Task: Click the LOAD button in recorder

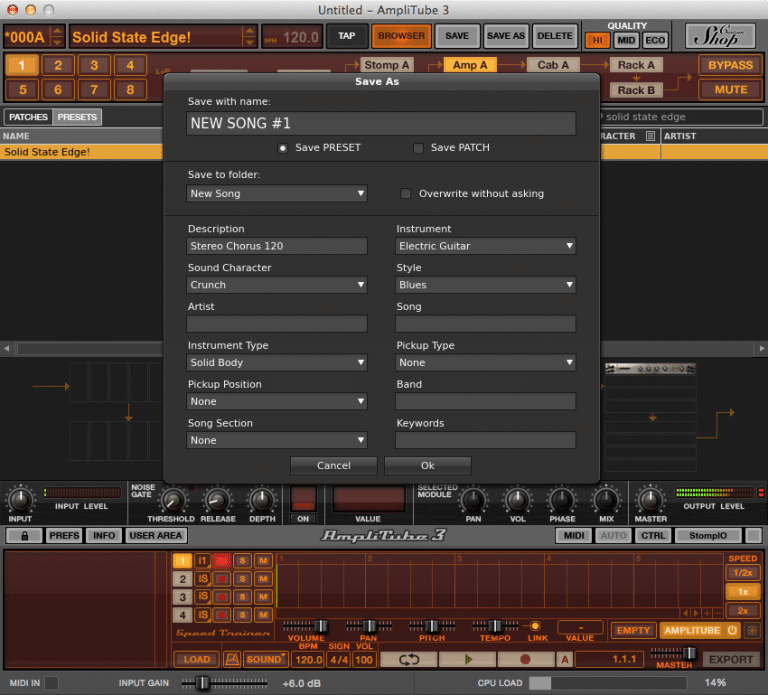Action: click(197, 659)
